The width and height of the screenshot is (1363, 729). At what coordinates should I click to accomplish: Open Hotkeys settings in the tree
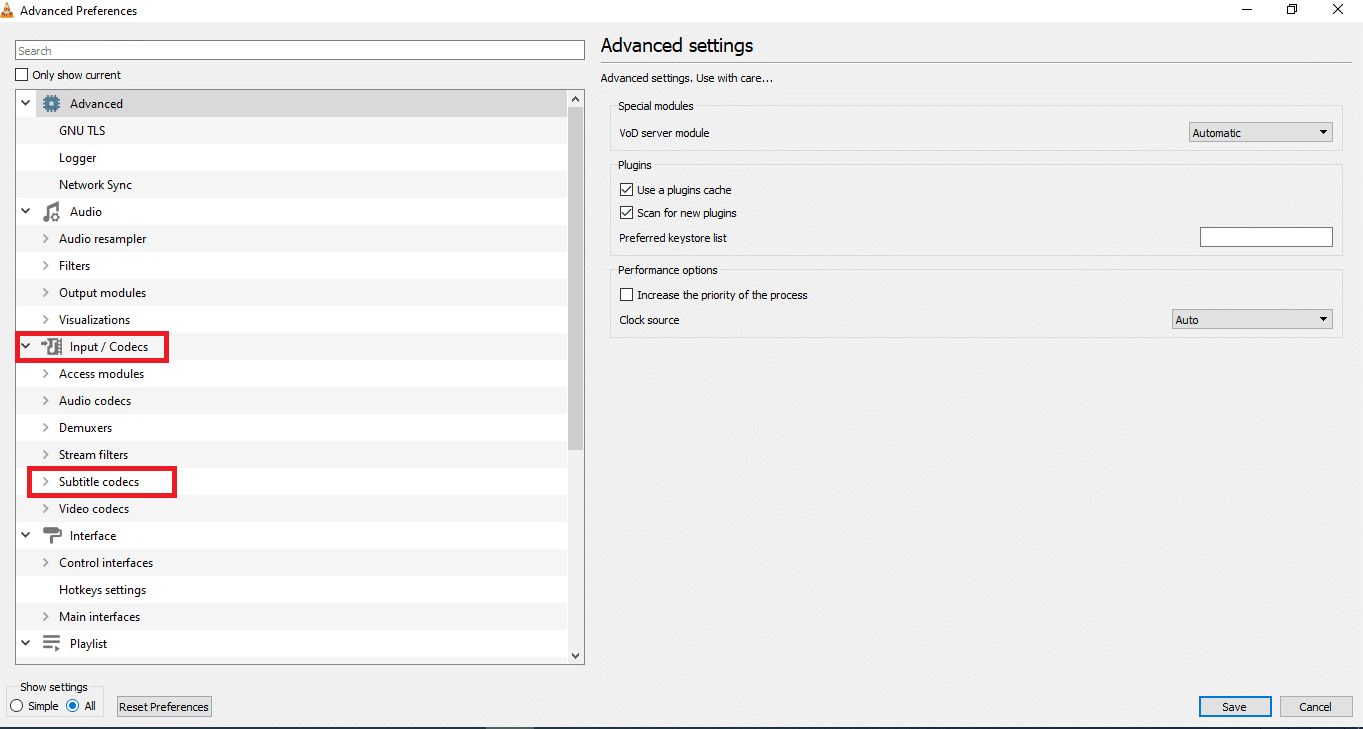pos(102,590)
